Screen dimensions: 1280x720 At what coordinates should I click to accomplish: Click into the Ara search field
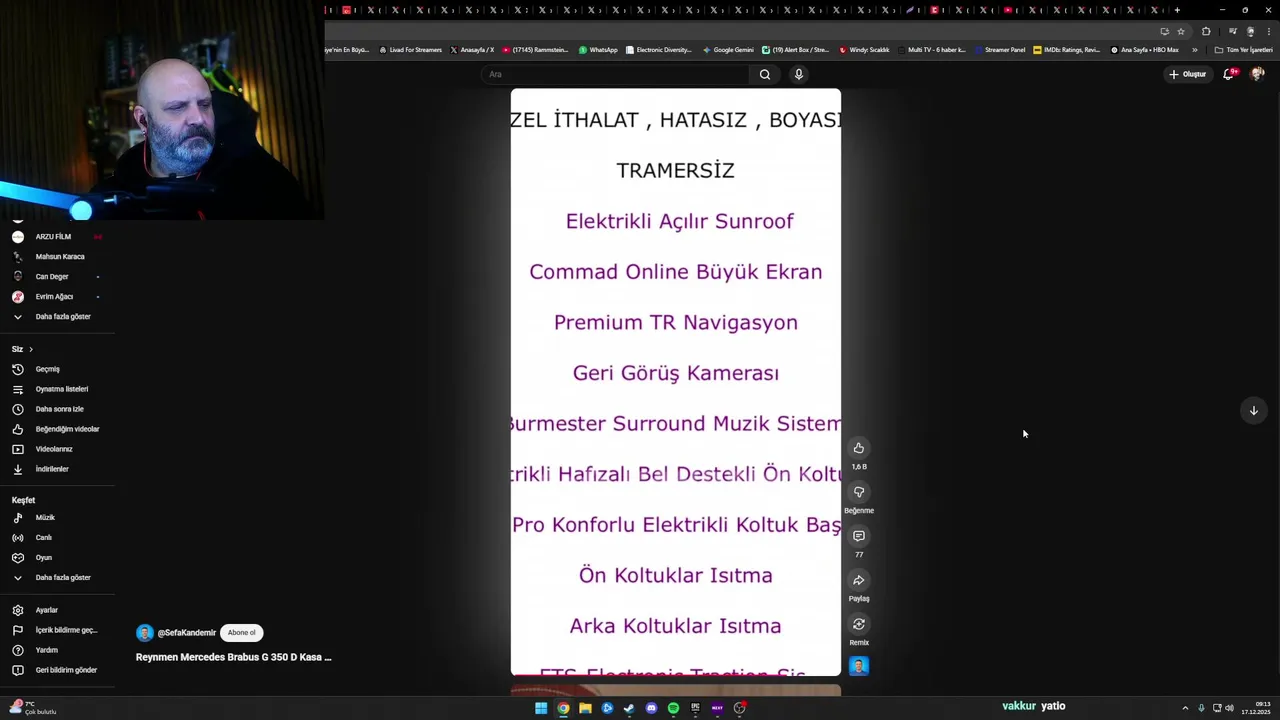(615, 74)
